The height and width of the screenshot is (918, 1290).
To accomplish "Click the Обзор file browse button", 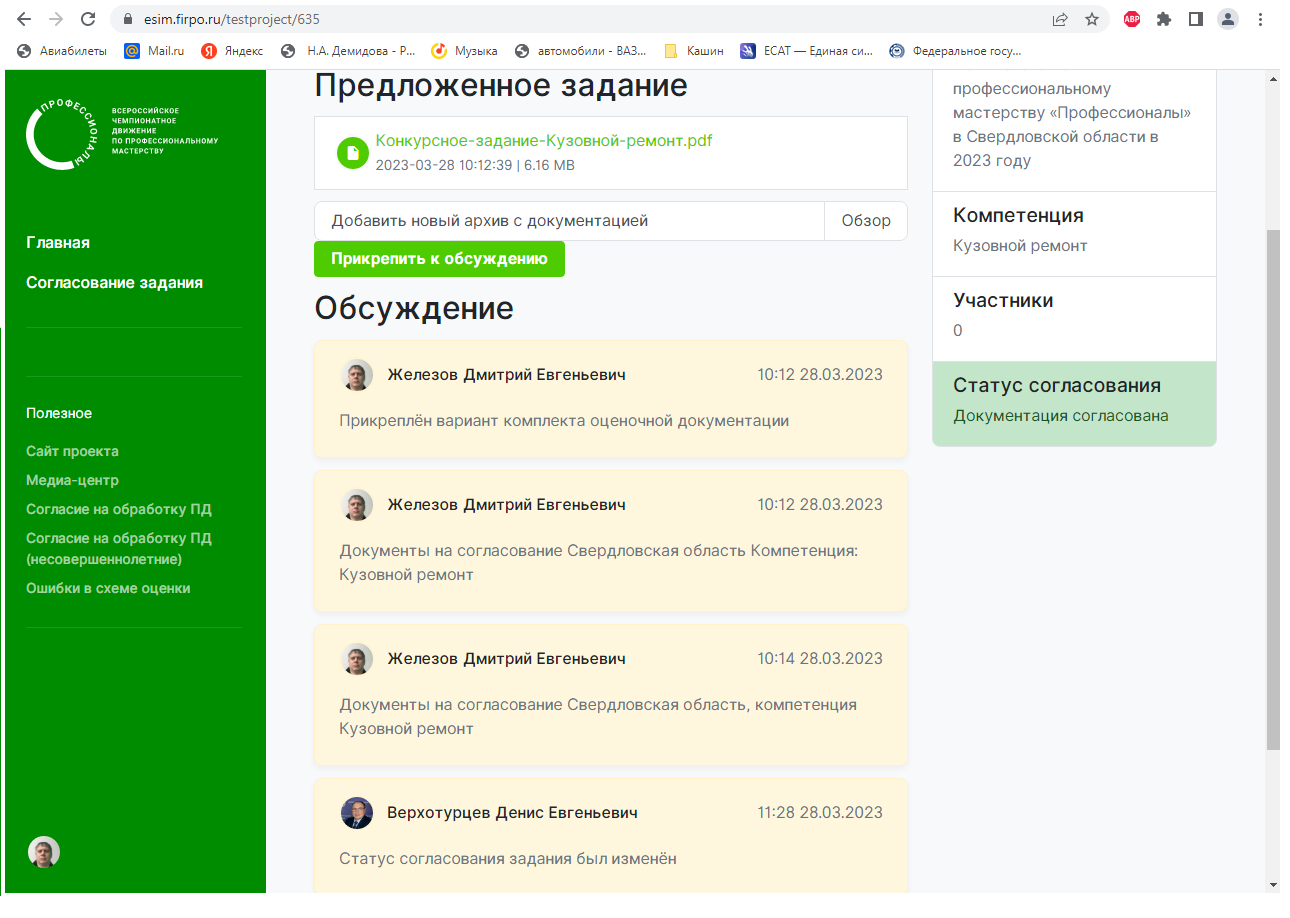I will (x=865, y=221).
